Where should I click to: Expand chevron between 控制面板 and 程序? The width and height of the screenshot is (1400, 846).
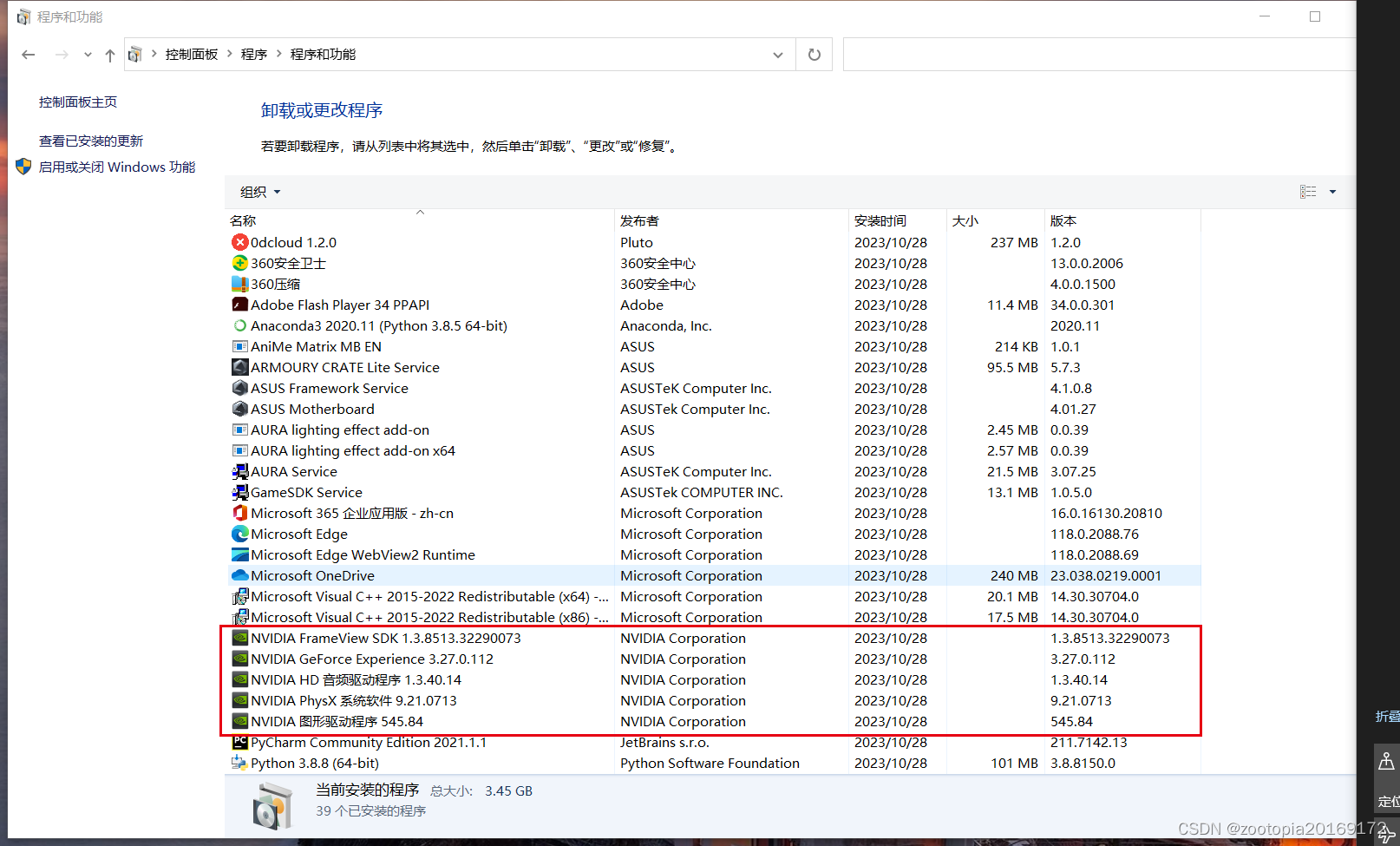[x=230, y=54]
